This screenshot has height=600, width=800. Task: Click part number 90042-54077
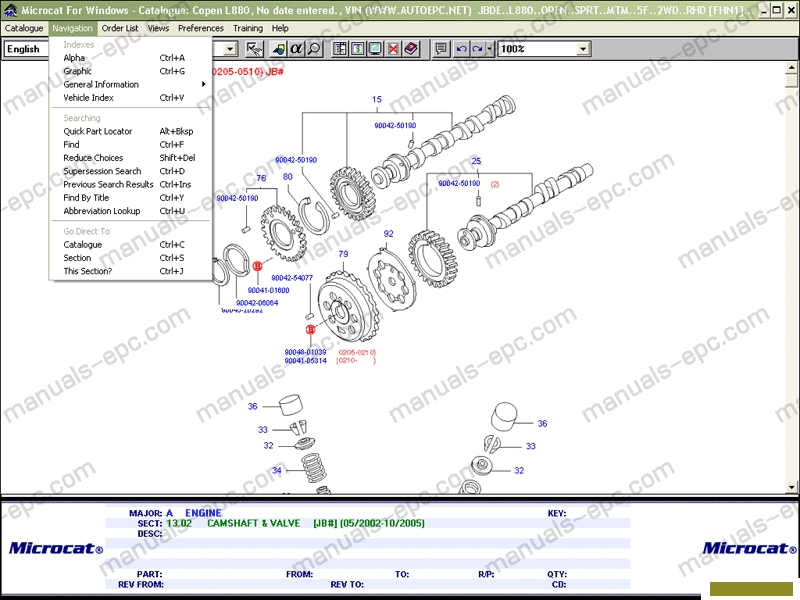tap(292, 278)
